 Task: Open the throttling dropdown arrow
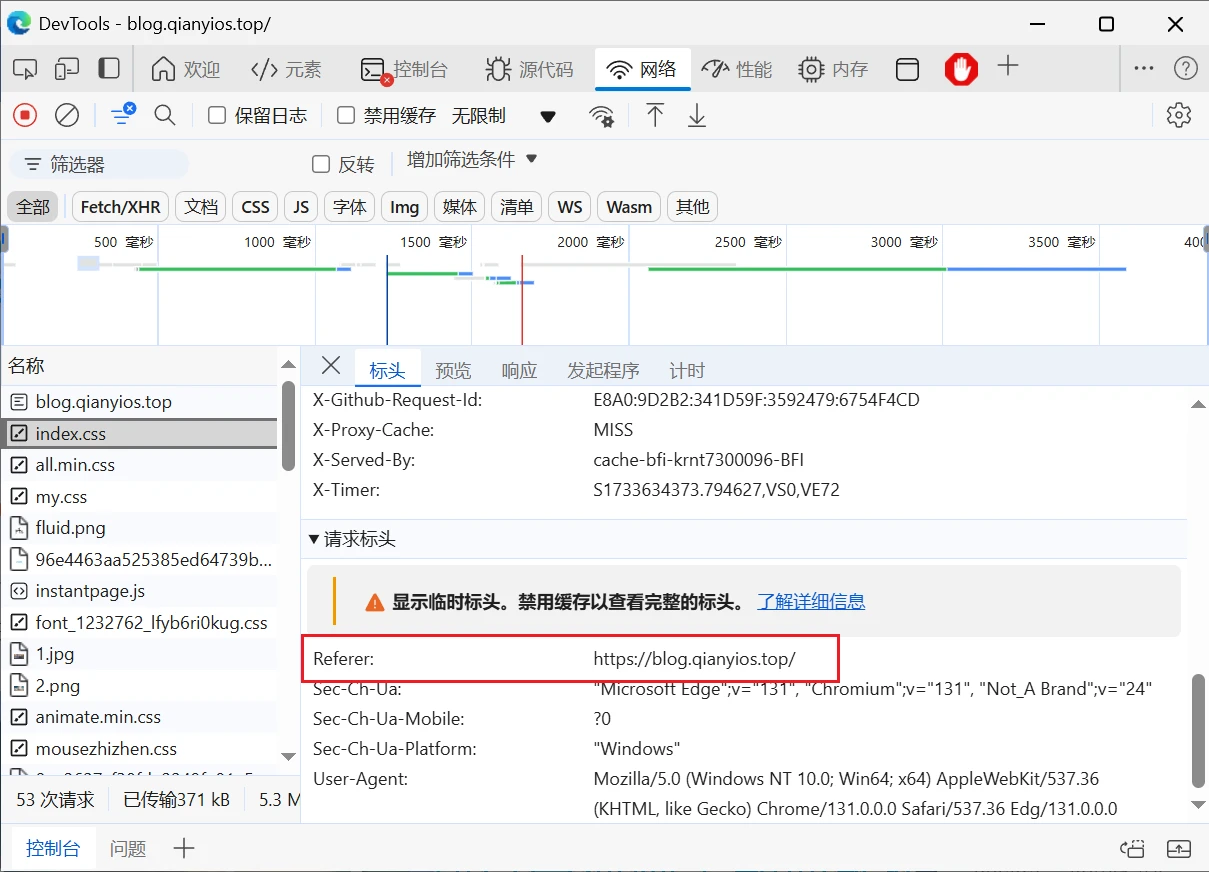tap(547, 117)
